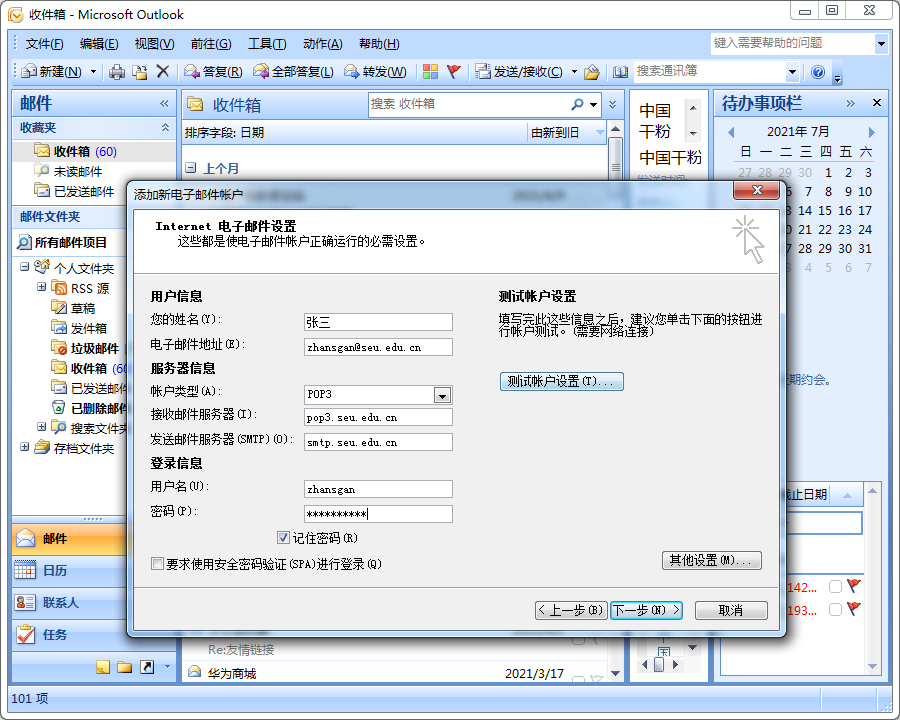The width and height of the screenshot is (900, 720).
Task: Click the Address Book icon in toolbar
Action: pyautogui.click(x=620, y=72)
